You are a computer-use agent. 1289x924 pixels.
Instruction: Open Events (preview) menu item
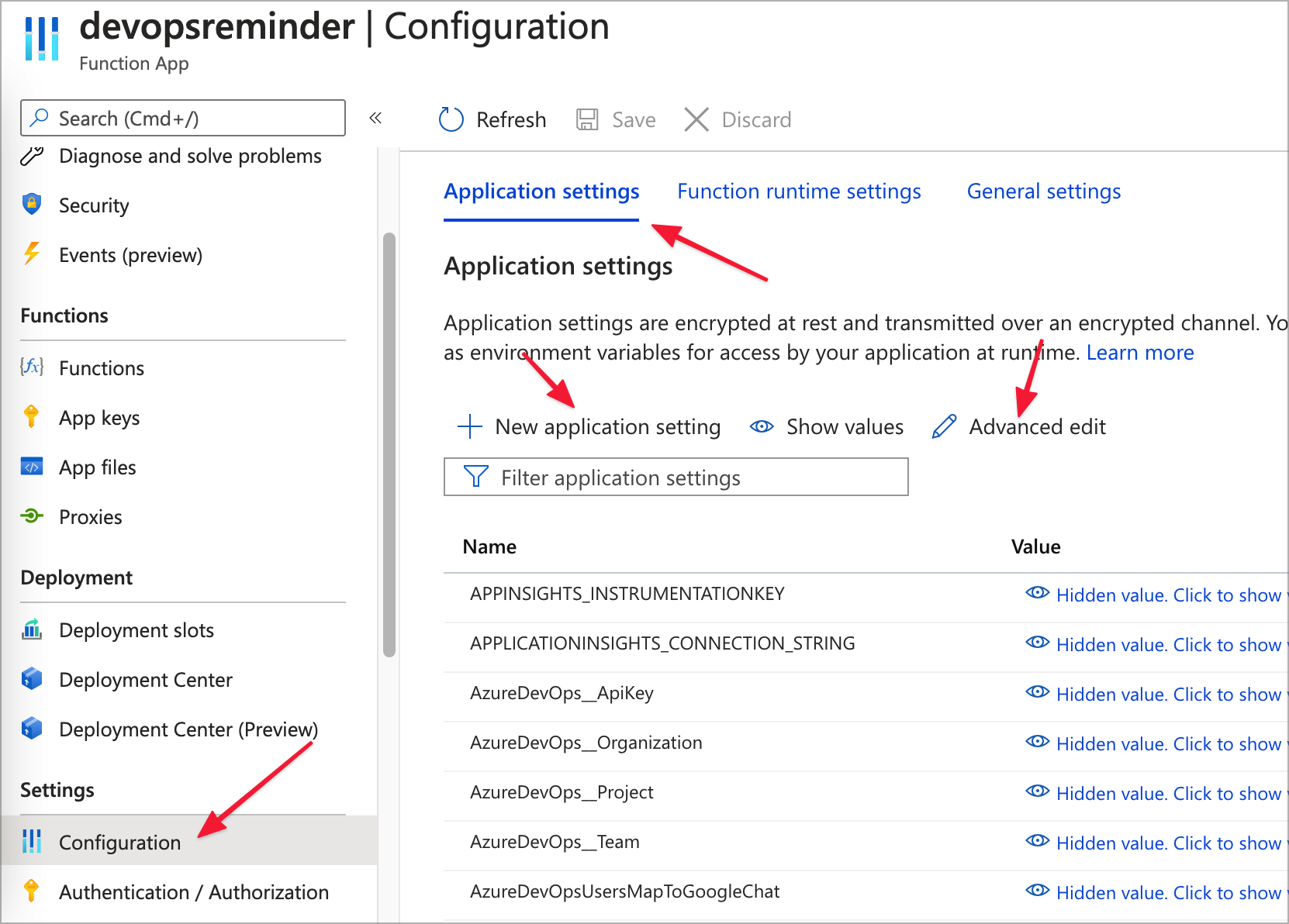coord(130,255)
